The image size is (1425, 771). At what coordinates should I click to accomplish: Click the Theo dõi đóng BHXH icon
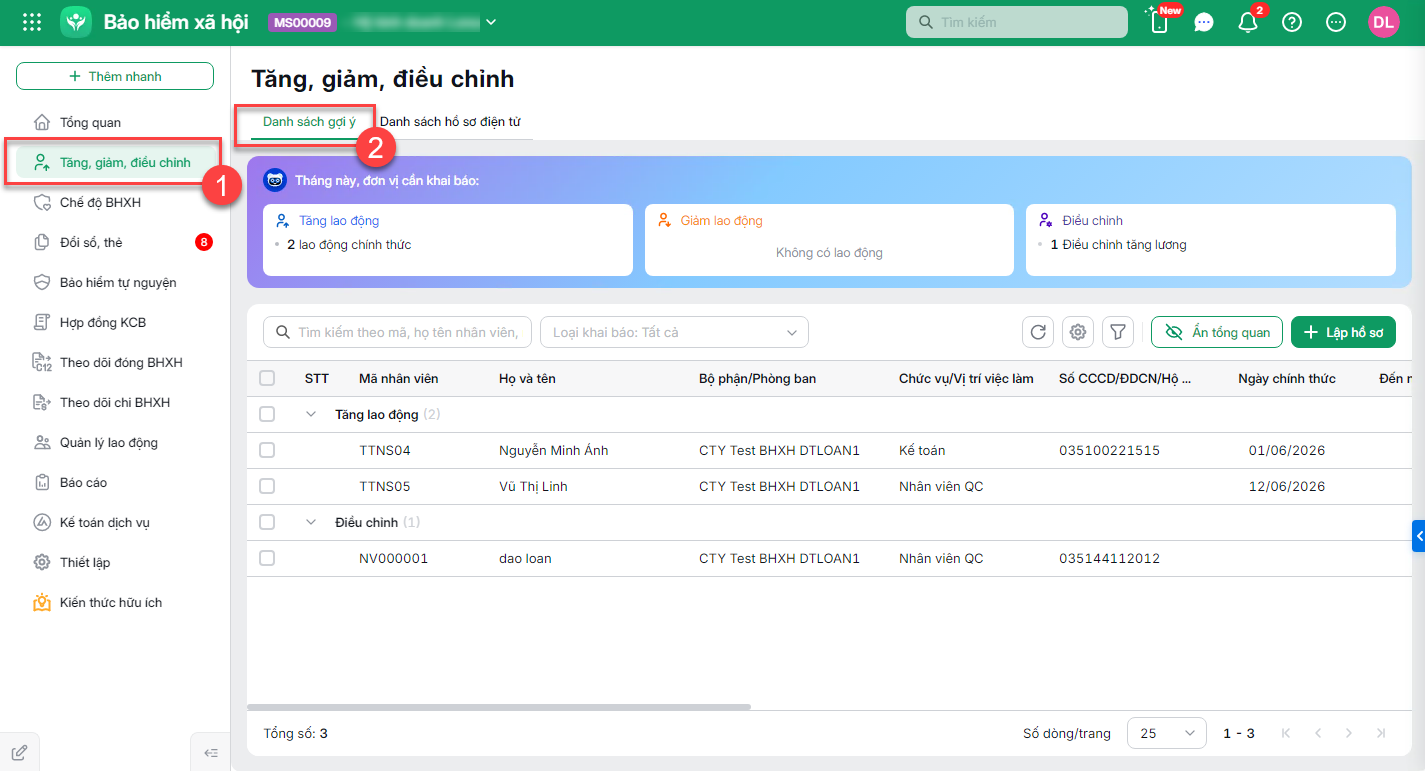pyautogui.click(x=42, y=362)
